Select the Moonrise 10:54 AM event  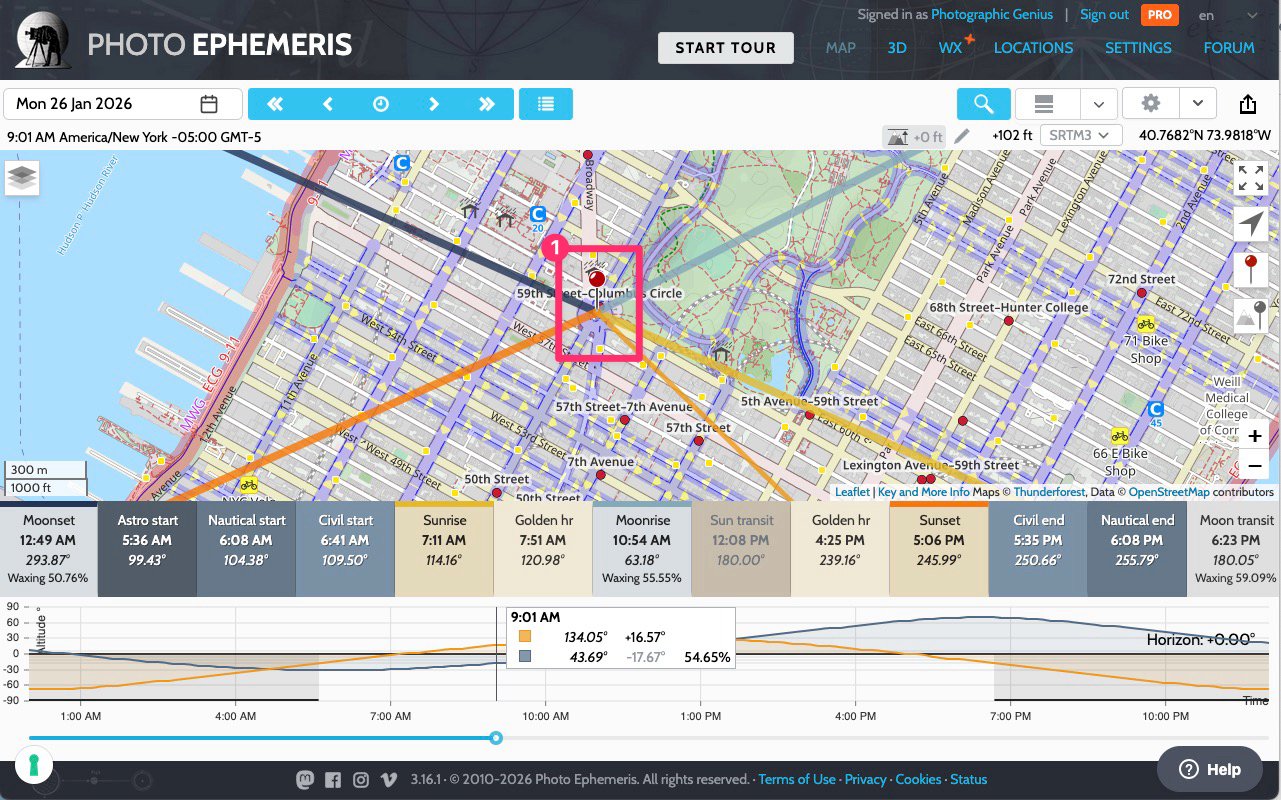coord(642,549)
